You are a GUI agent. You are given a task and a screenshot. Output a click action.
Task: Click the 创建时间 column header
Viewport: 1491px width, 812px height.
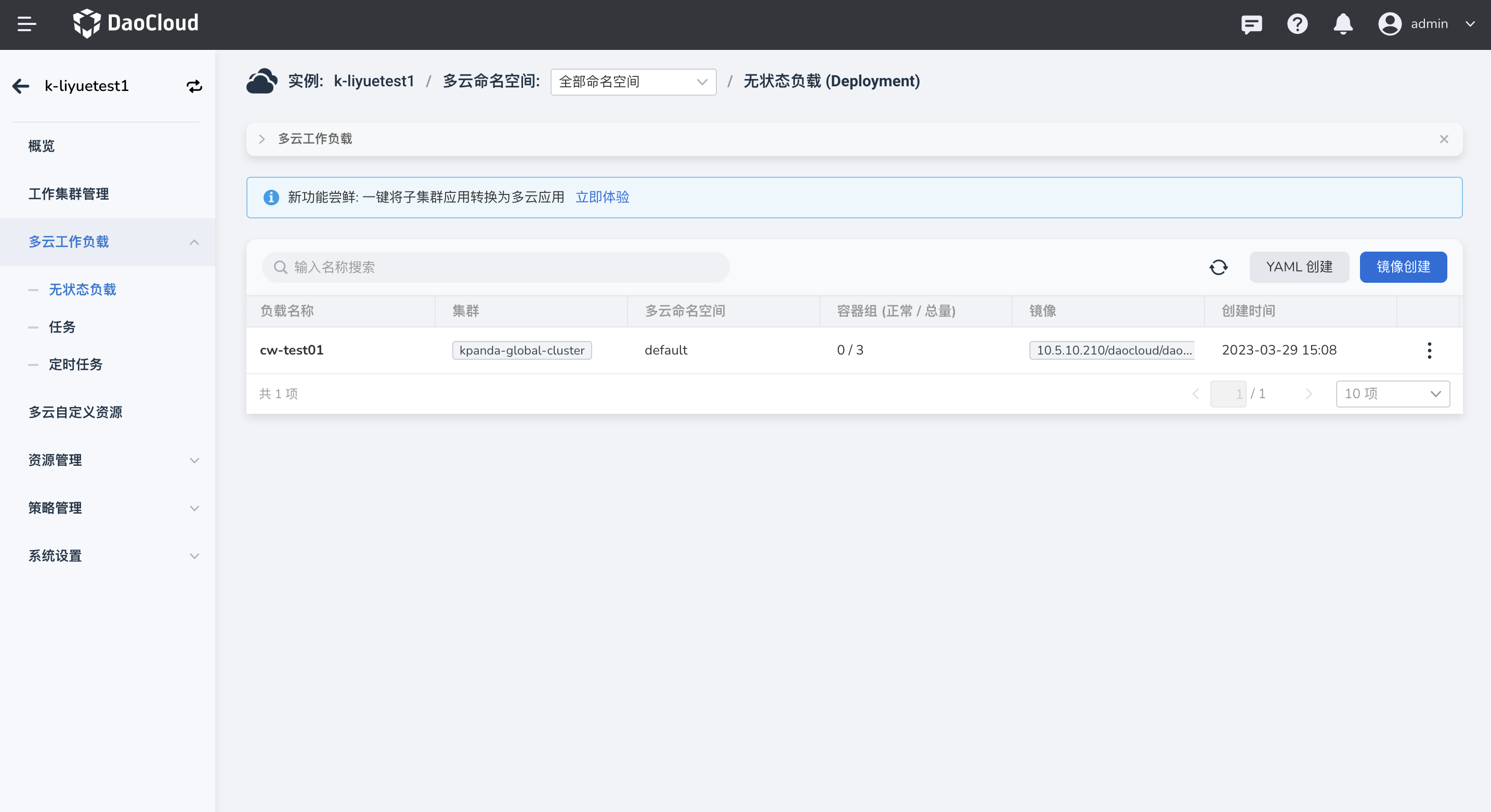click(1248, 311)
